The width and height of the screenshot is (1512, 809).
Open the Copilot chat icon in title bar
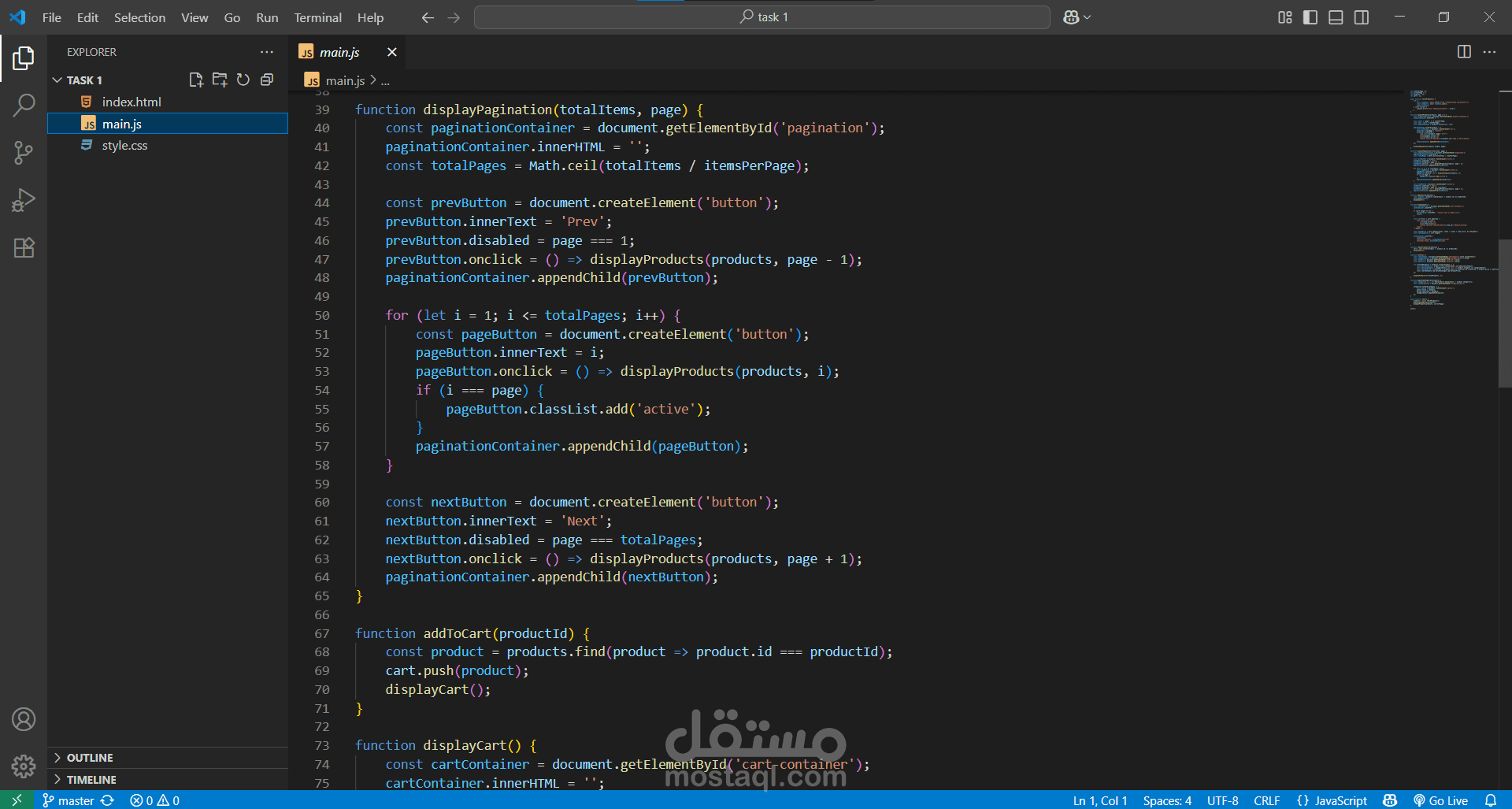[x=1071, y=17]
